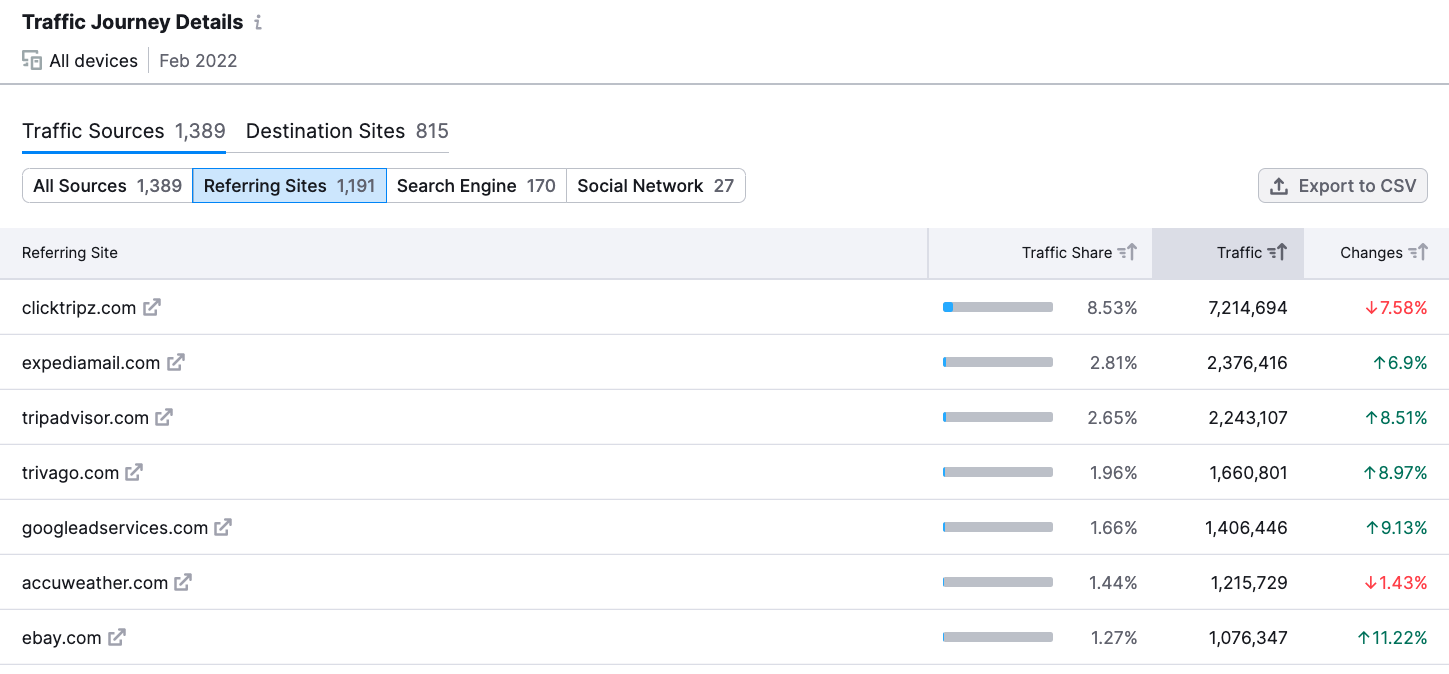1449x674 pixels.
Task: Click the 11.22% increase for ebay.com
Action: 1392,638
